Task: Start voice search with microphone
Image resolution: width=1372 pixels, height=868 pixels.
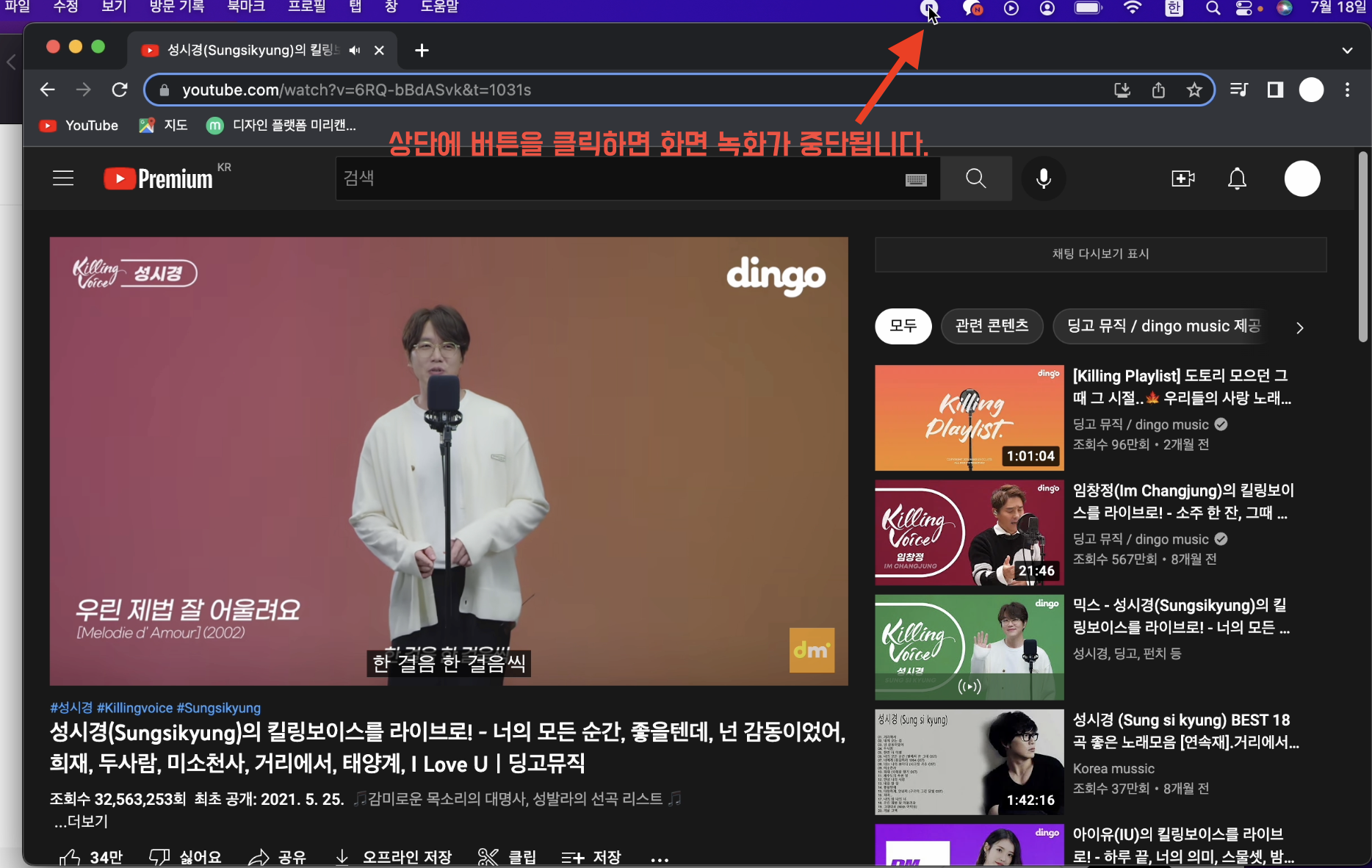Action: (1044, 178)
